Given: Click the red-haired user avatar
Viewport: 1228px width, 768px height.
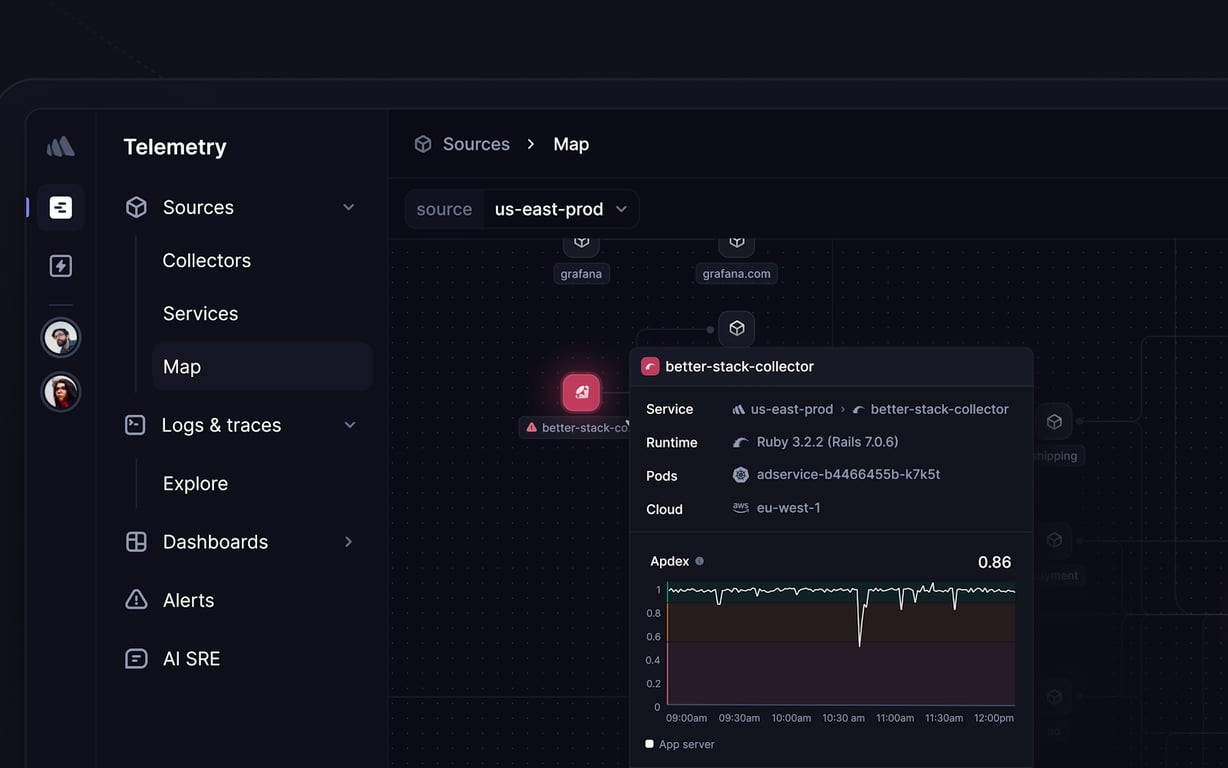Looking at the screenshot, I should (x=61, y=391).
